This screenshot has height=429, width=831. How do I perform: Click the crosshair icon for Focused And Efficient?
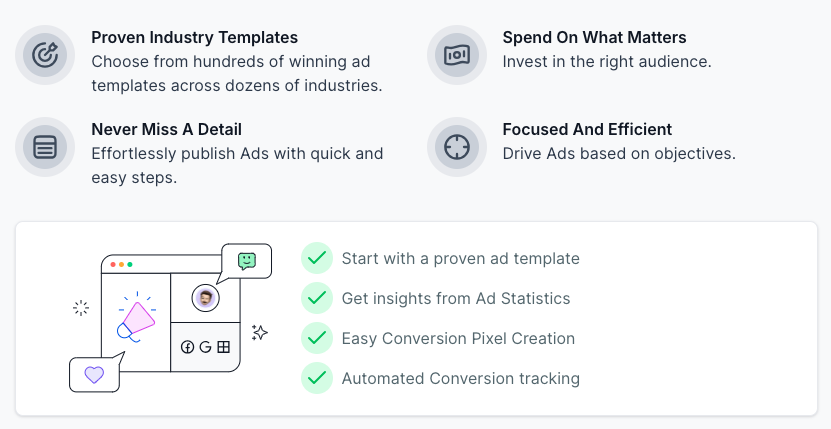coord(457,147)
